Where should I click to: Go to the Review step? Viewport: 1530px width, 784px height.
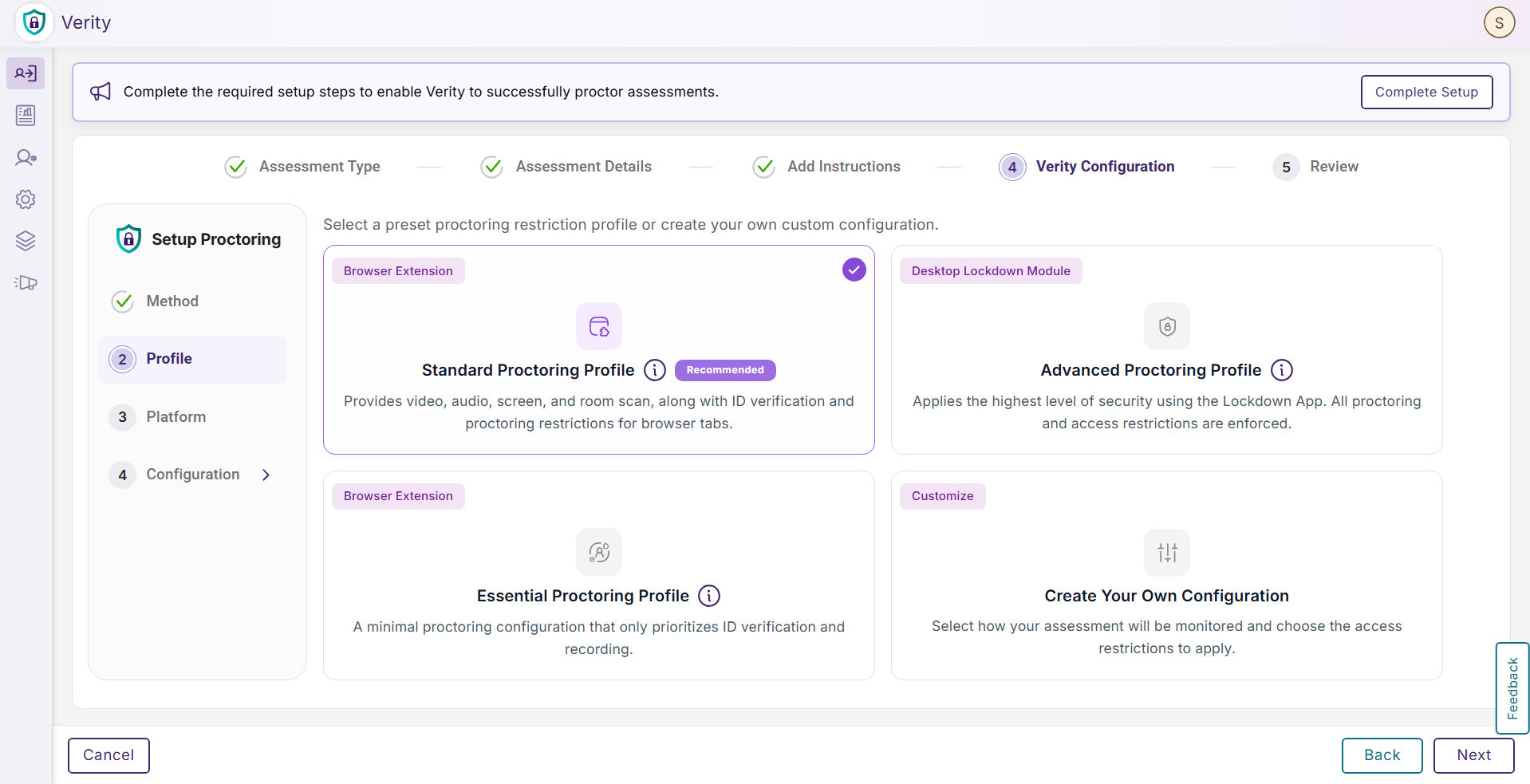point(1315,167)
